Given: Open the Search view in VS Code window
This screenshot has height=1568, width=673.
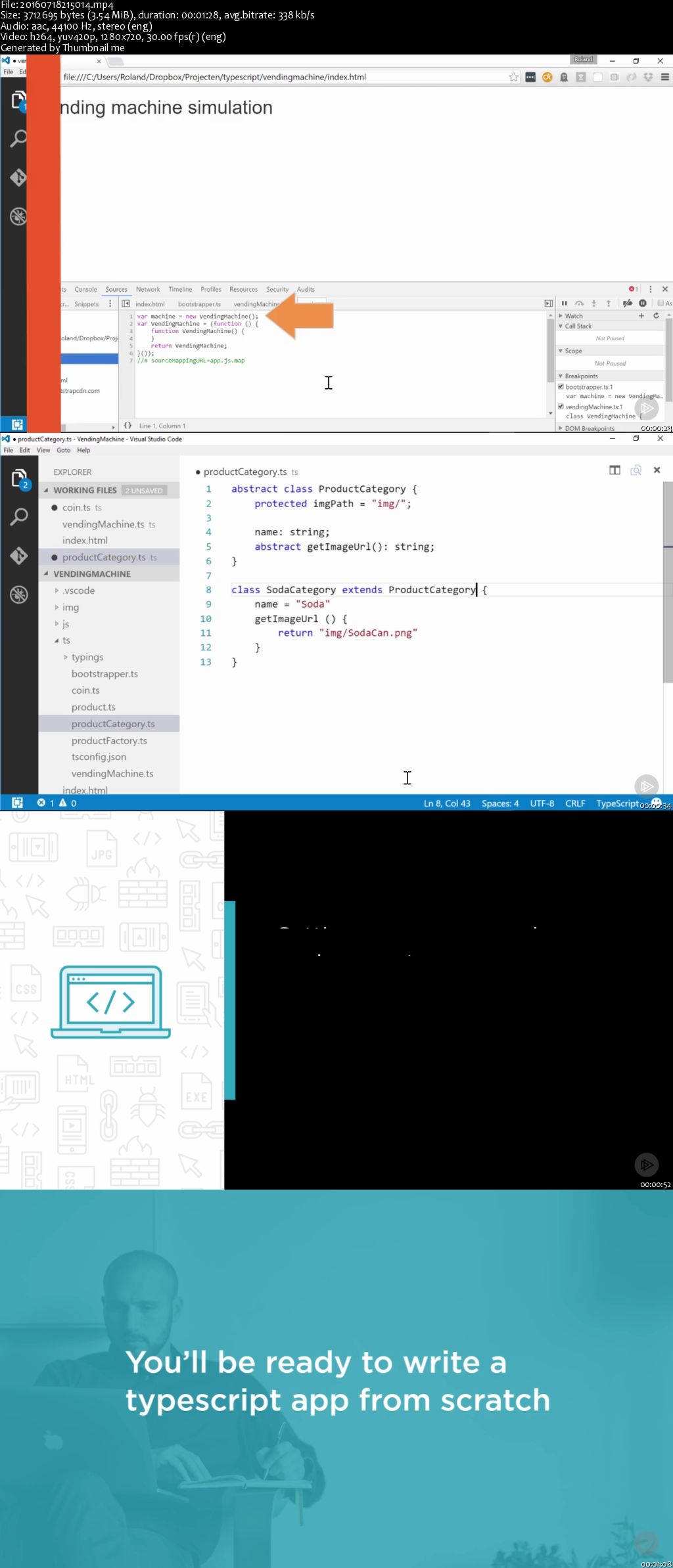Looking at the screenshot, I should click(x=19, y=517).
